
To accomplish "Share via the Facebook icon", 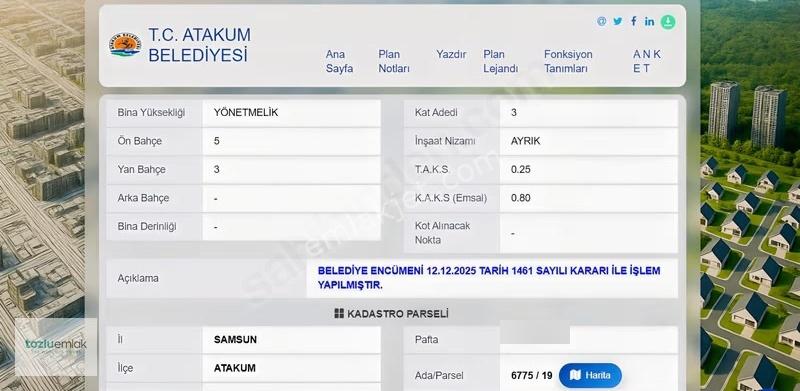I will 634,21.
